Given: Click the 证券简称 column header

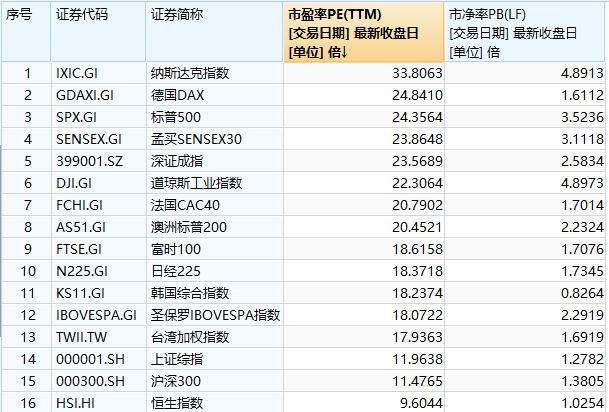Looking at the screenshot, I should [x=214, y=32].
